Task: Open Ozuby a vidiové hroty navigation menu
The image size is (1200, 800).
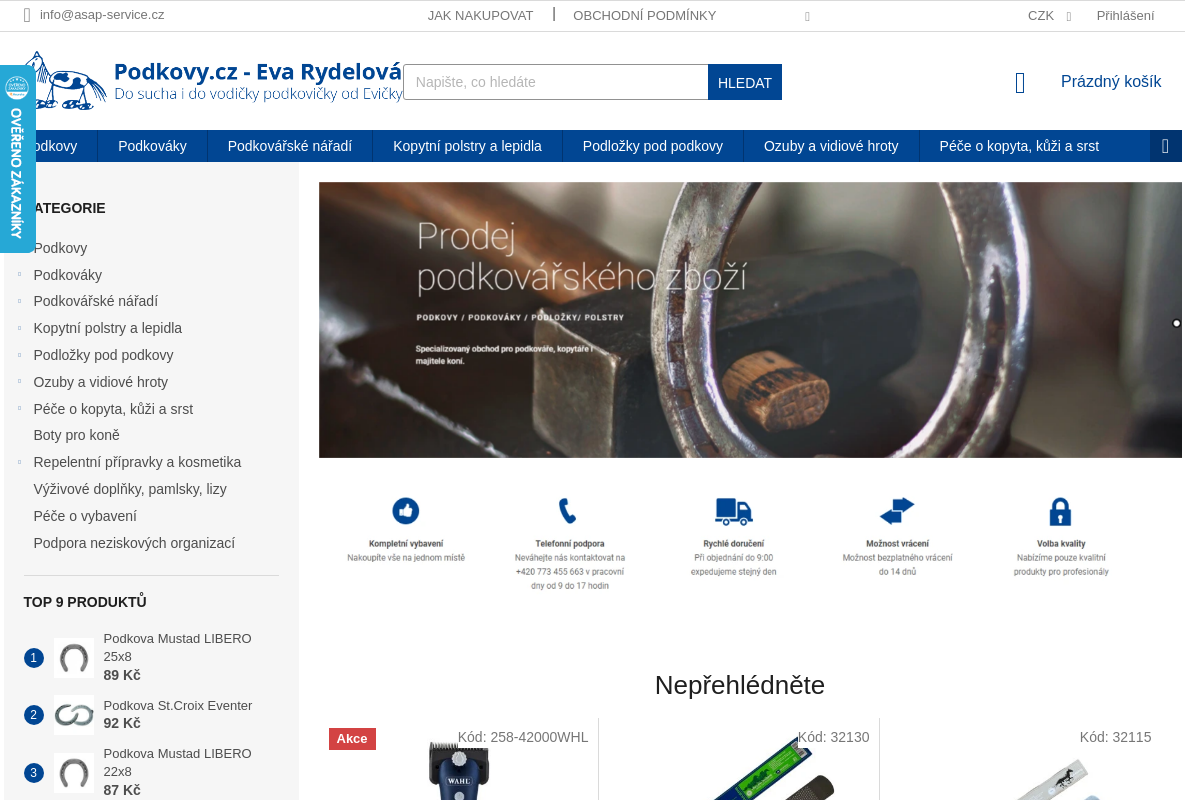Action: click(831, 146)
